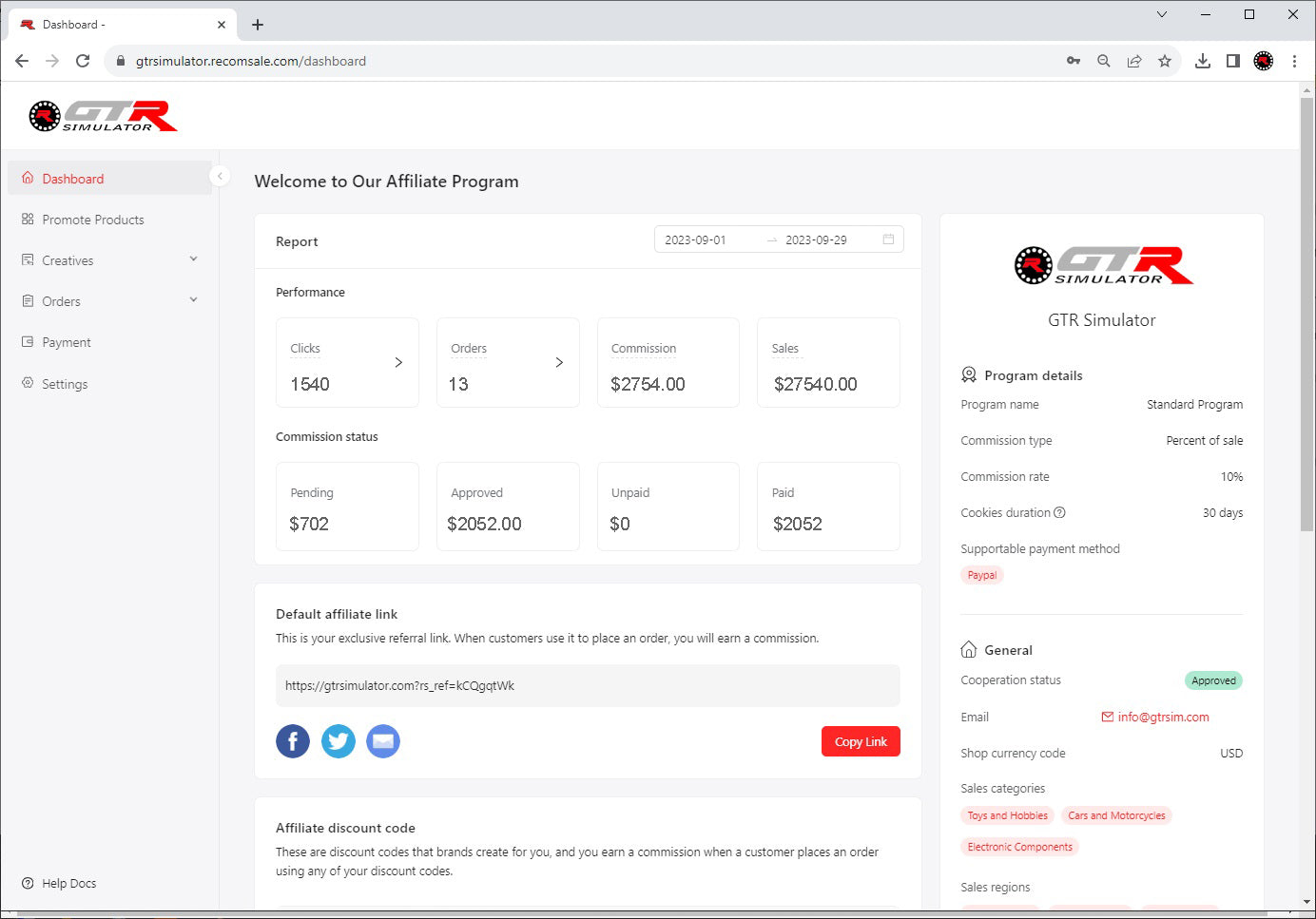Image resolution: width=1316 pixels, height=919 pixels.
Task: Click the GTR Simulator header logo
Action: (103, 116)
